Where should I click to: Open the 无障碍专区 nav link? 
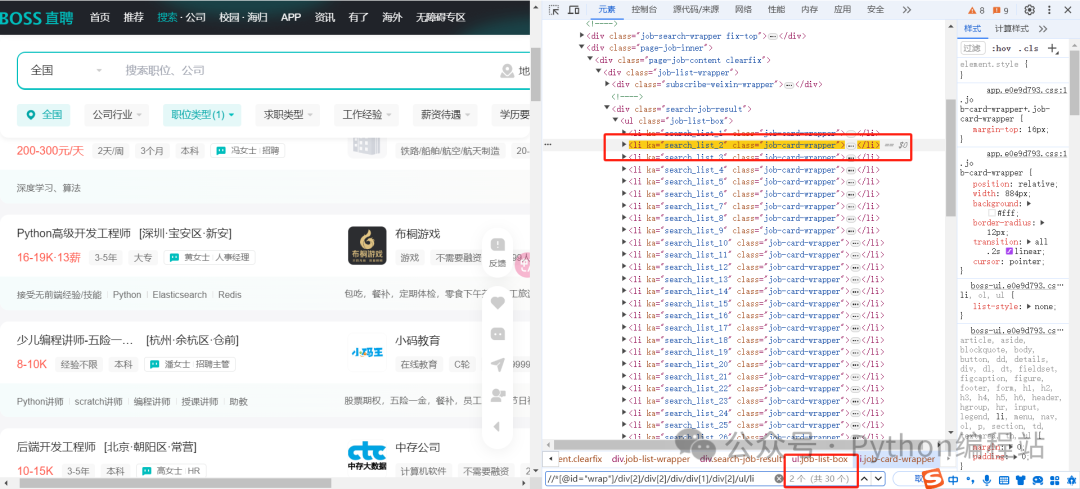[x=441, y=17]
